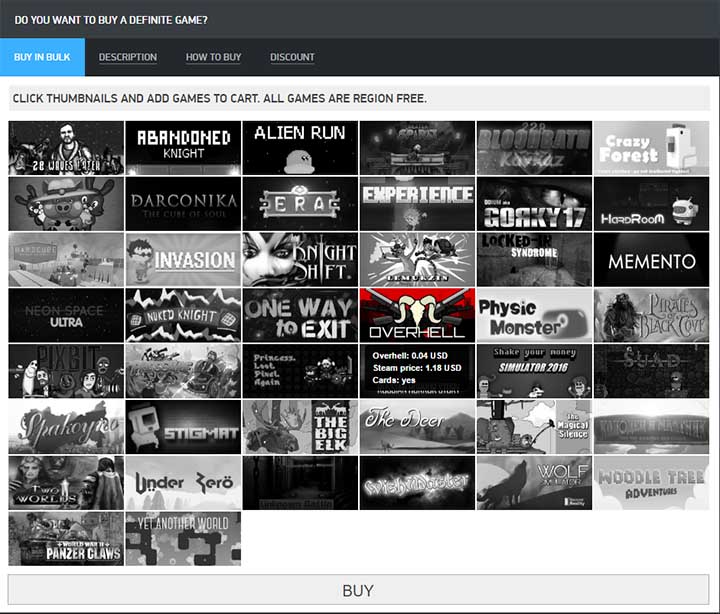Choose the Pirates of Black Cove thumbnail
720x614 pixels.
coord(652,315)
